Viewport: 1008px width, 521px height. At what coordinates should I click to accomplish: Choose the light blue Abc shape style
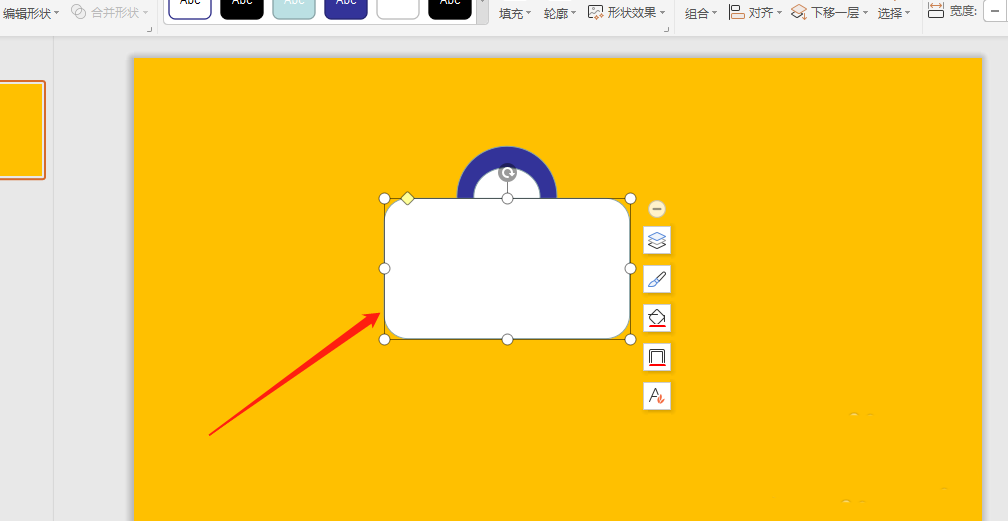(x=294, y=8)
